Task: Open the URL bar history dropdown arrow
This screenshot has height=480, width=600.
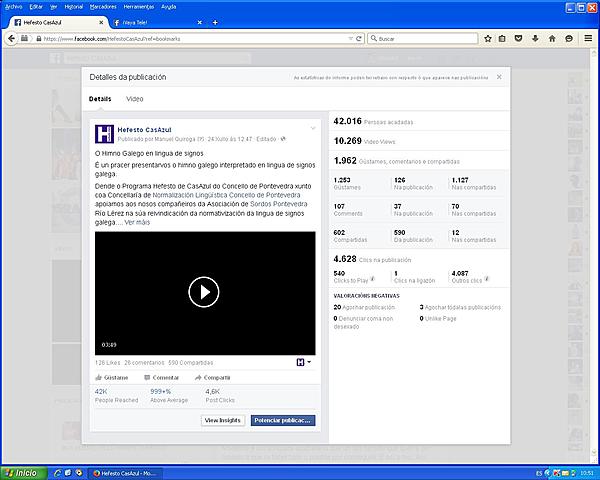Action: tap(350, 39)
